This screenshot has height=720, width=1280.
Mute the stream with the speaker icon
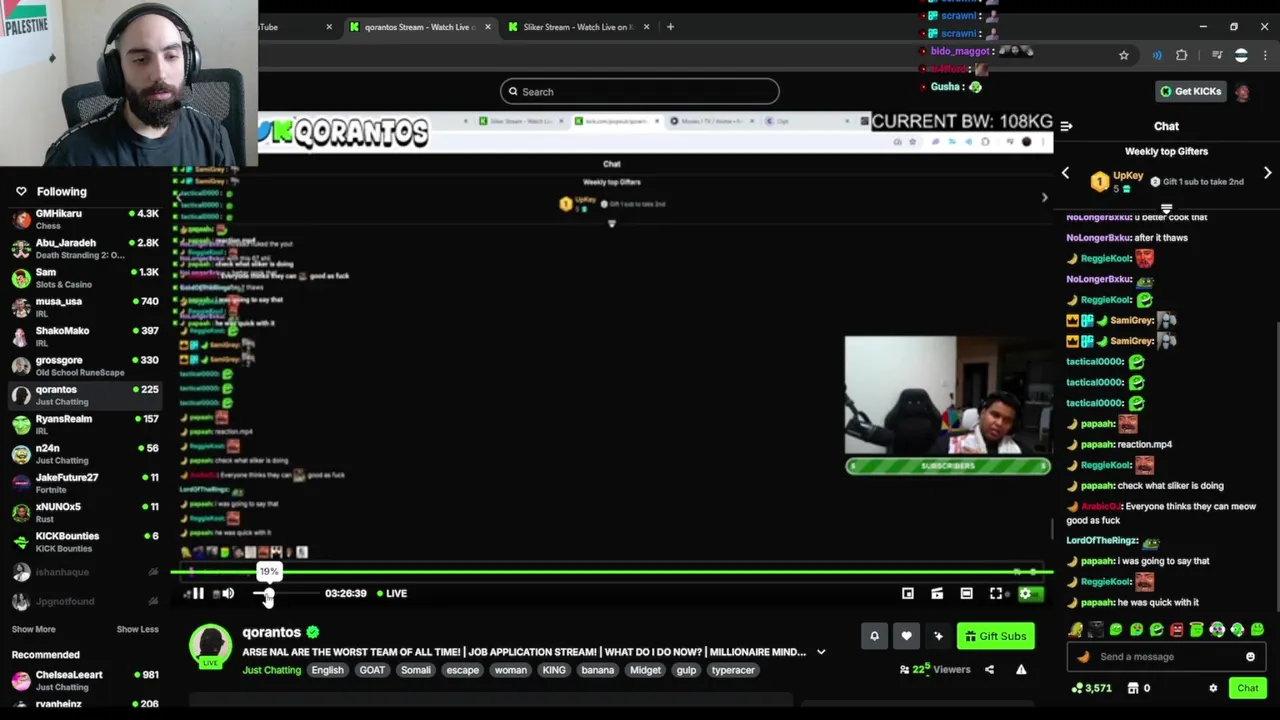(x=228, y=593)
